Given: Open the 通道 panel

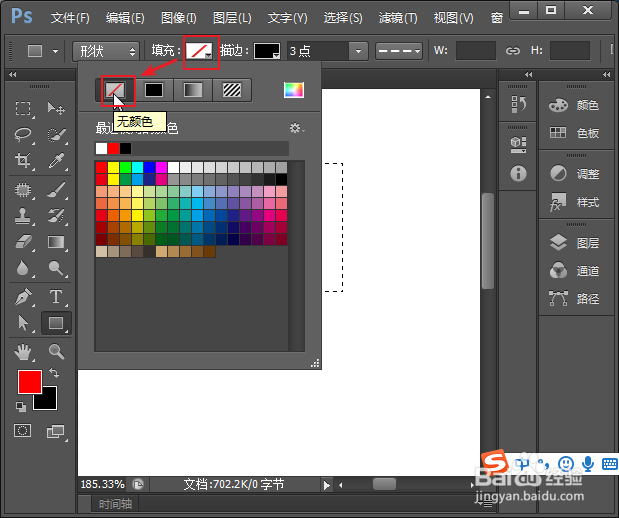Looking at the screenshot, I should [x=574, y=271].
